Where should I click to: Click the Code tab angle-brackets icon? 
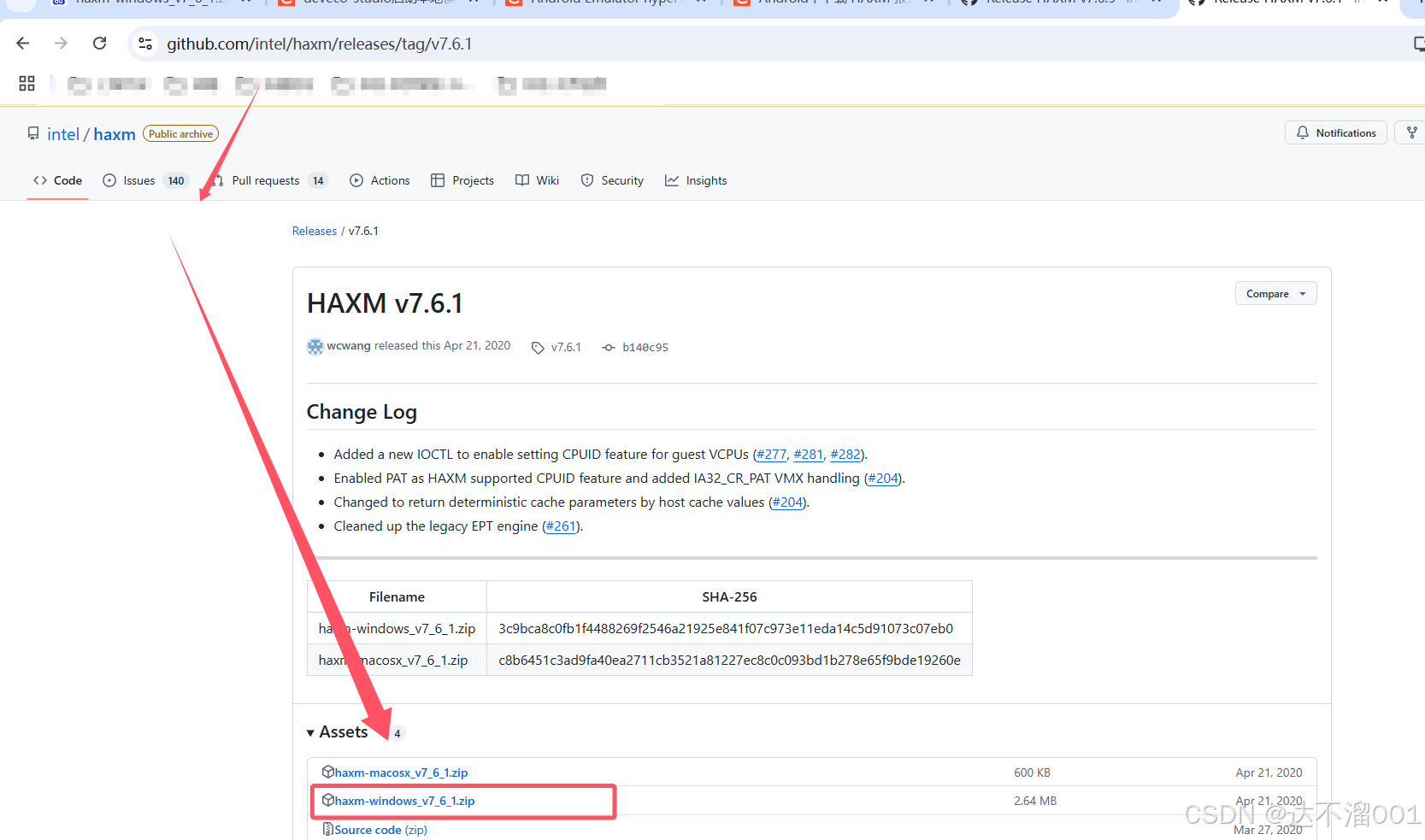[x=40, y=180]
